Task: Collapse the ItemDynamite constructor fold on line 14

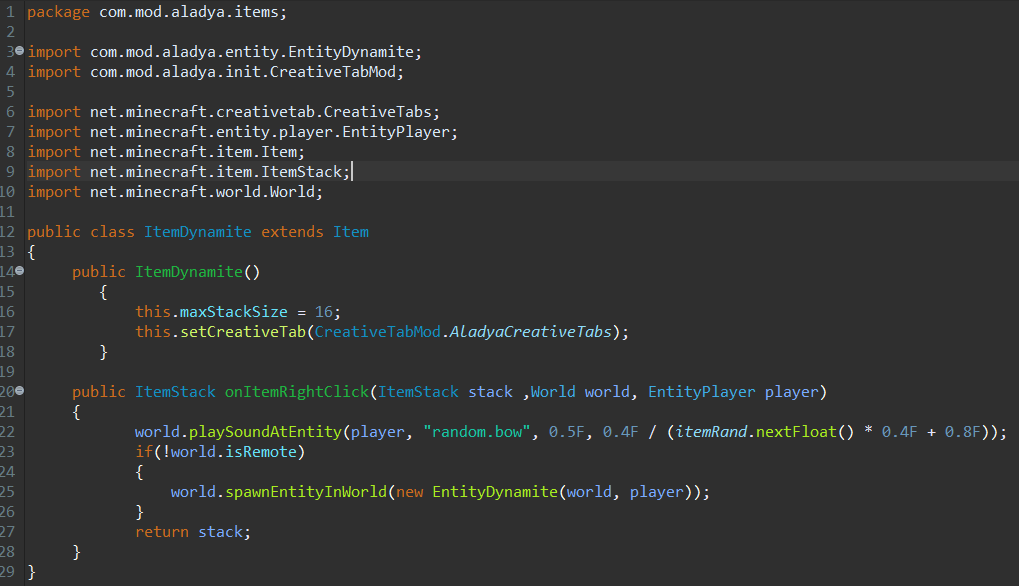Action: [20, 271]
